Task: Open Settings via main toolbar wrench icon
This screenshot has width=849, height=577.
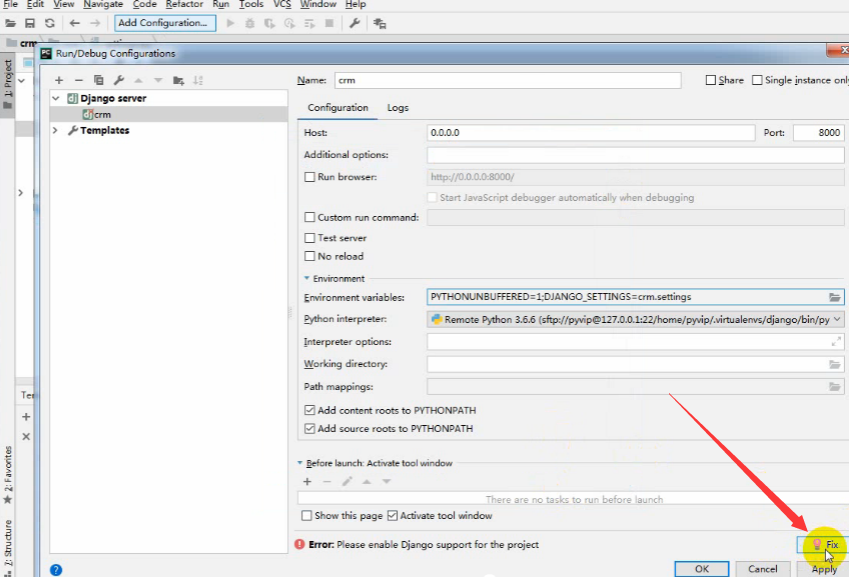Action: (x=355, y=23)
